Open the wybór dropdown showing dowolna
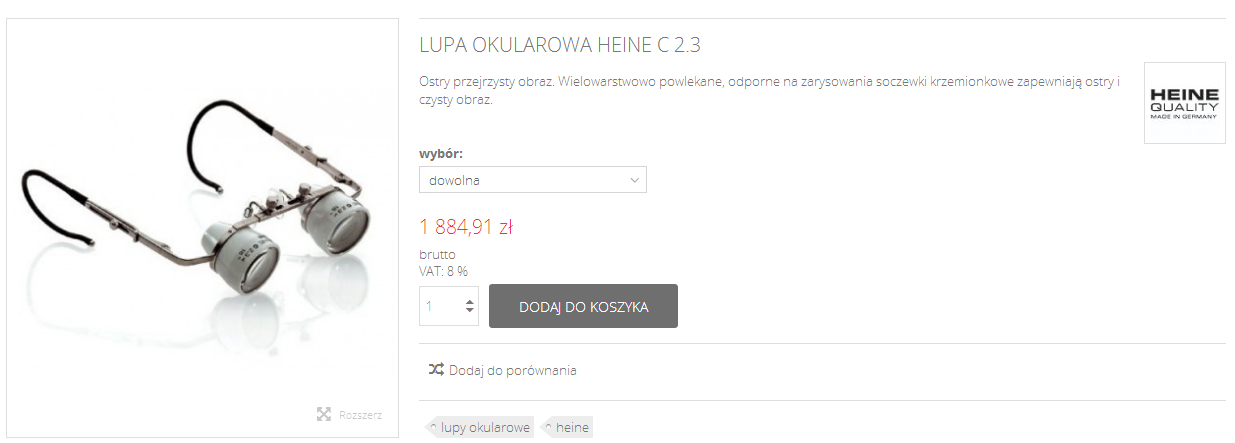The width and height of the screenshot is (1235, 443). 533,180
